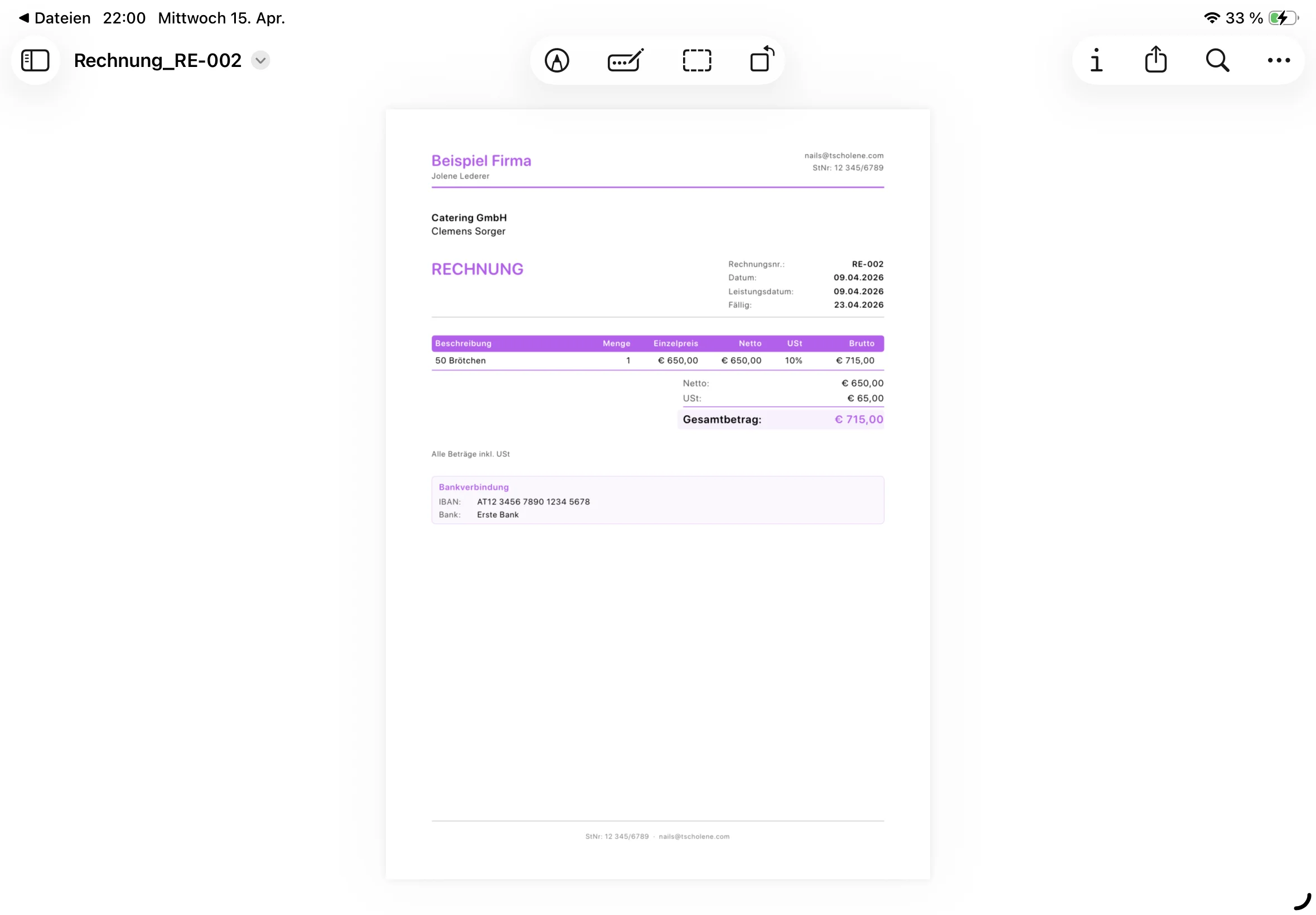Tap the battery indicator

point(1281,18)
